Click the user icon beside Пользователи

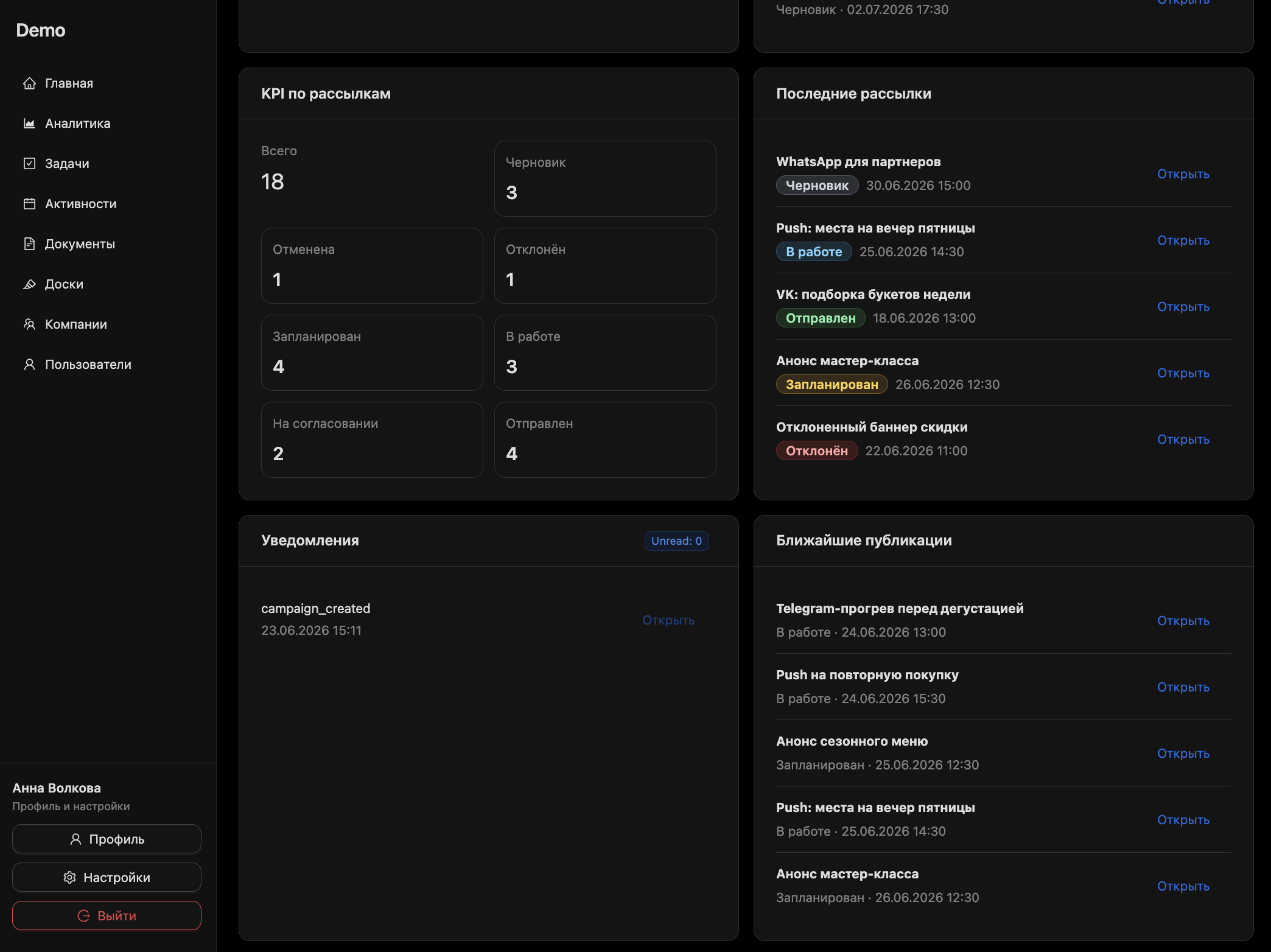coord(29,365)
